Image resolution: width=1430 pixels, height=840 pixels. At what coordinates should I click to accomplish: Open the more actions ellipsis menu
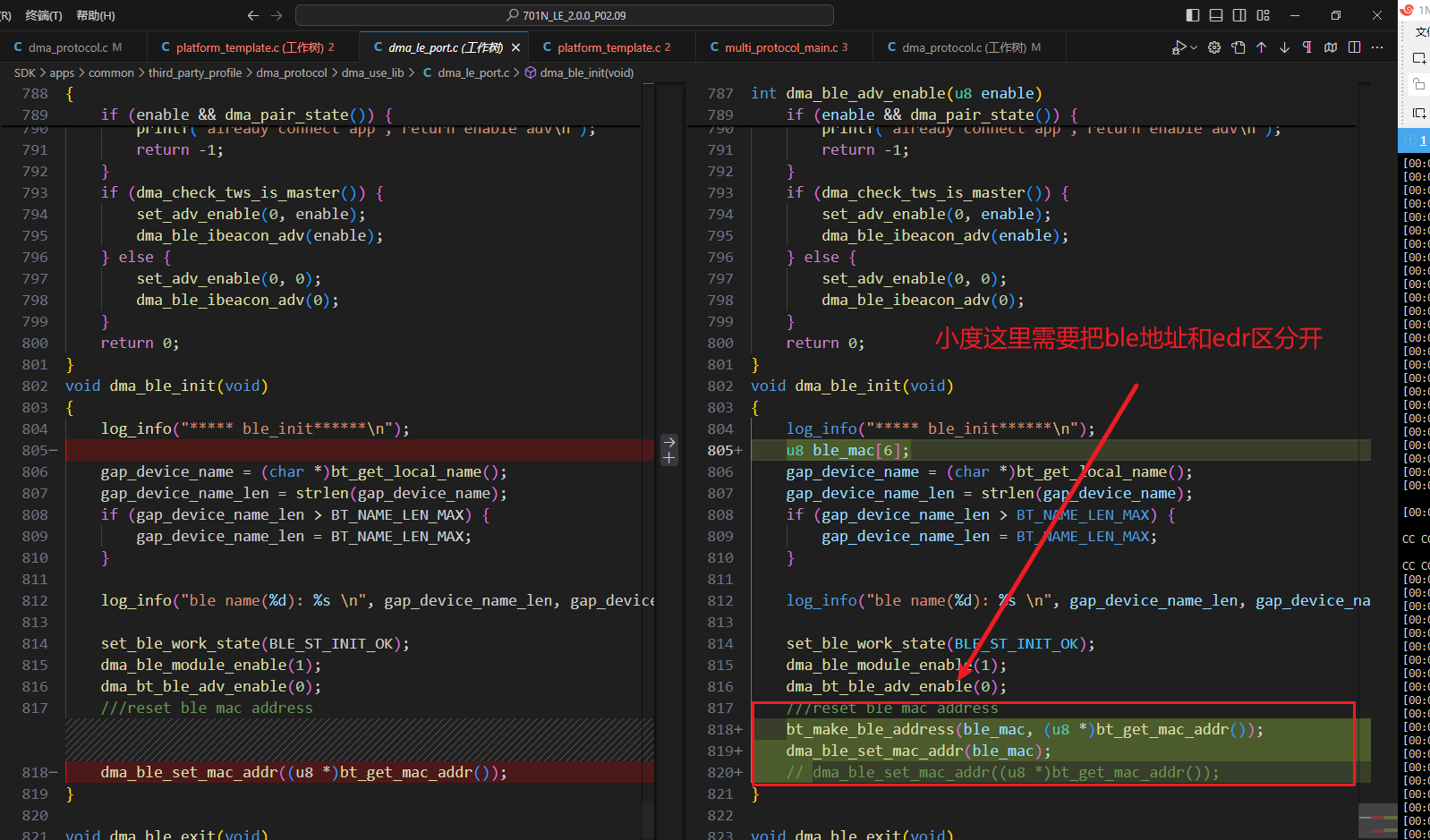(1377, 47)
